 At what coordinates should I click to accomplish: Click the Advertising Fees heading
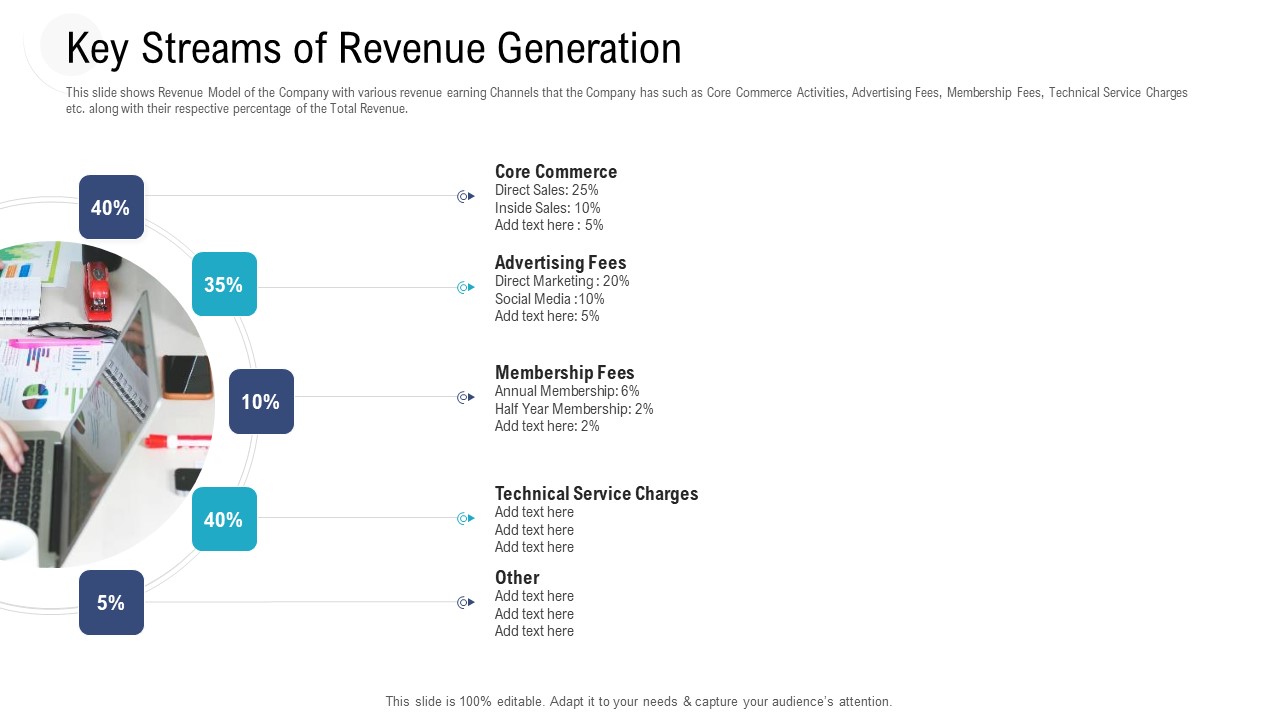(561, 263)
